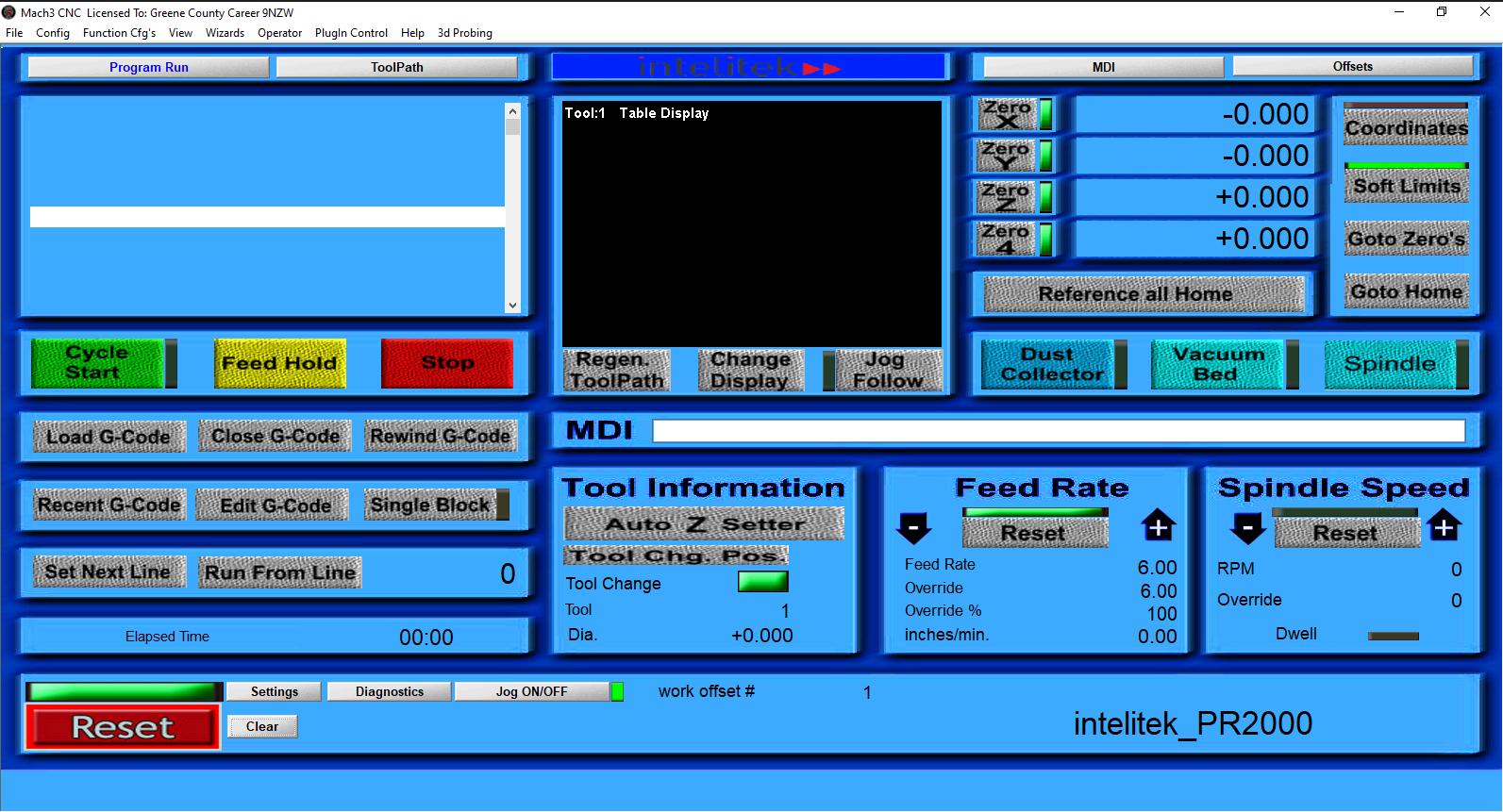The height and width of the screenshot is (812, 1503).
Task: Click Goto Home button
Action: pos(1406,292)
